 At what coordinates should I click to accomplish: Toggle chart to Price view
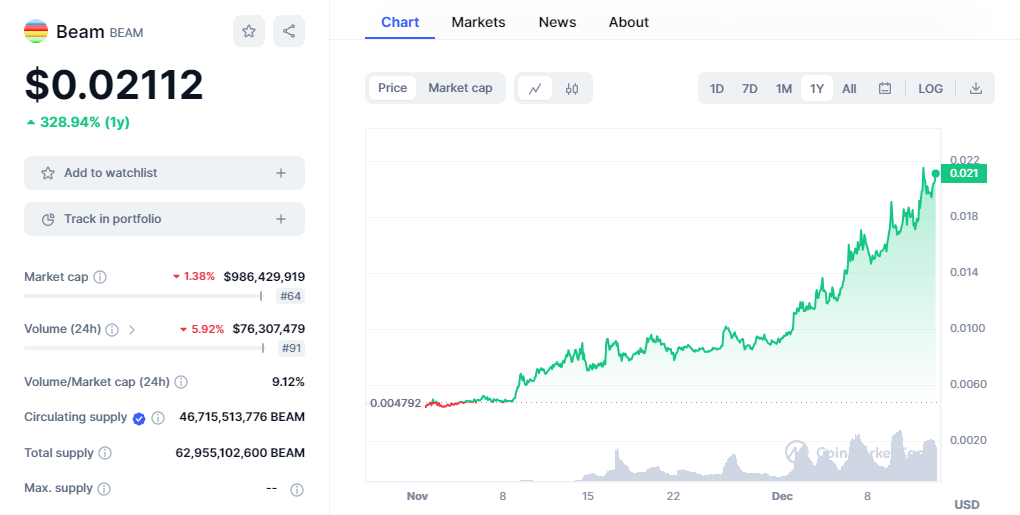392,88
